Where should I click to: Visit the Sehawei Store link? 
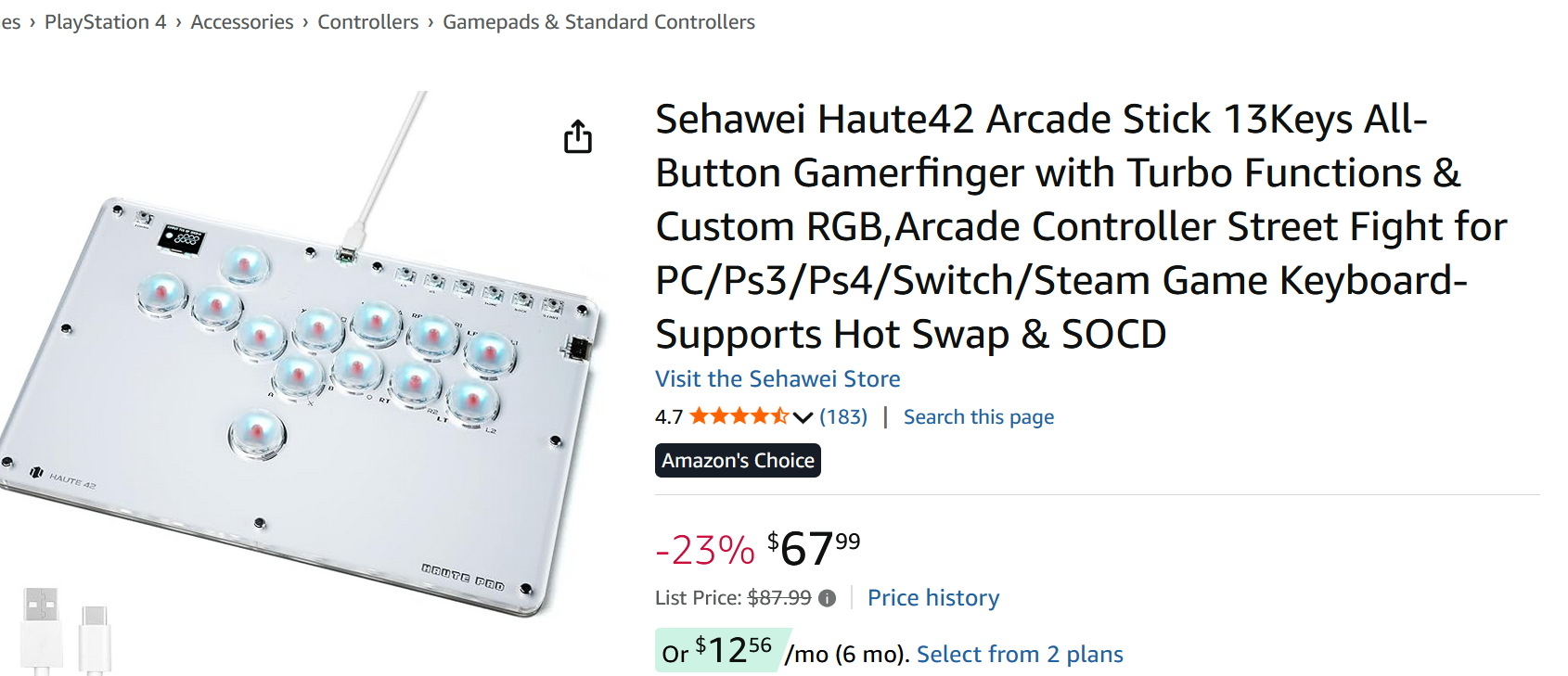pyautogui.click(x=778, y=378)
